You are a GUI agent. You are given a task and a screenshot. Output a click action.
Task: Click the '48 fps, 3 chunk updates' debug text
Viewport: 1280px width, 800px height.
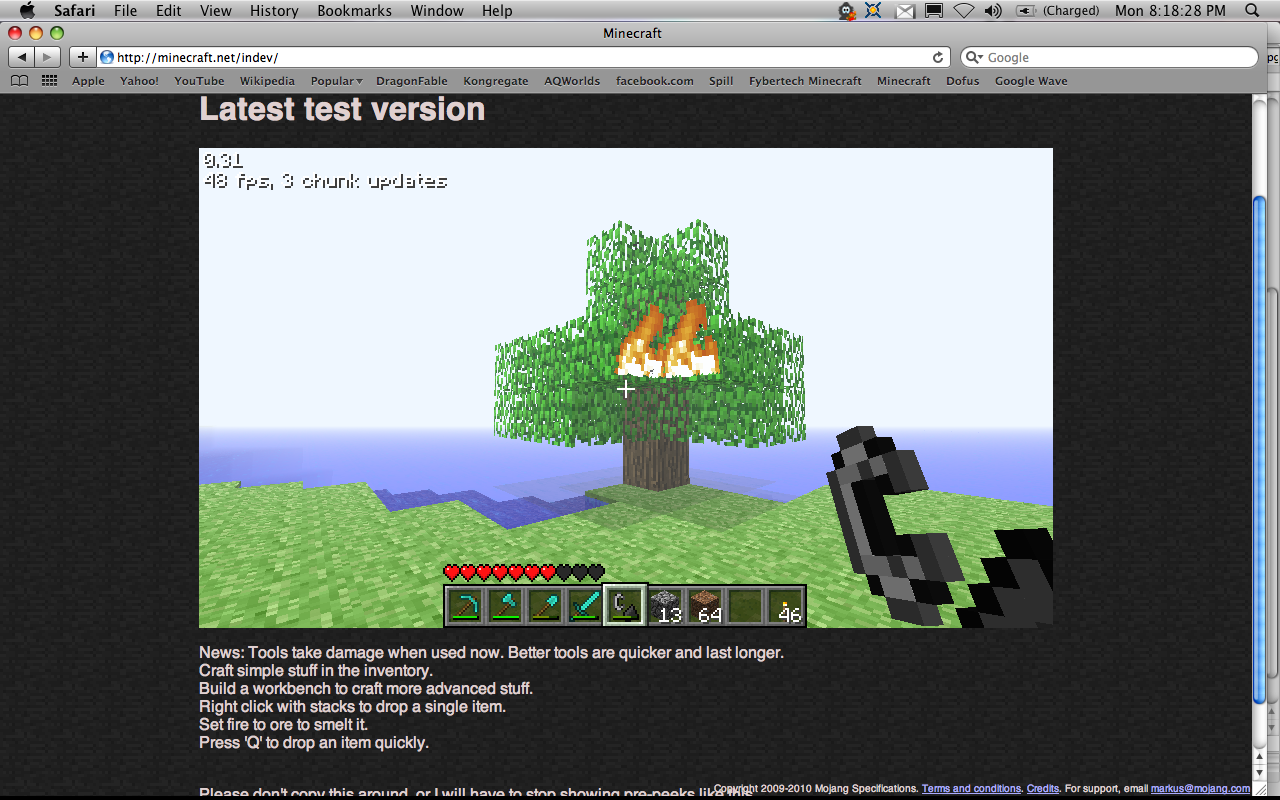[325, 182]
